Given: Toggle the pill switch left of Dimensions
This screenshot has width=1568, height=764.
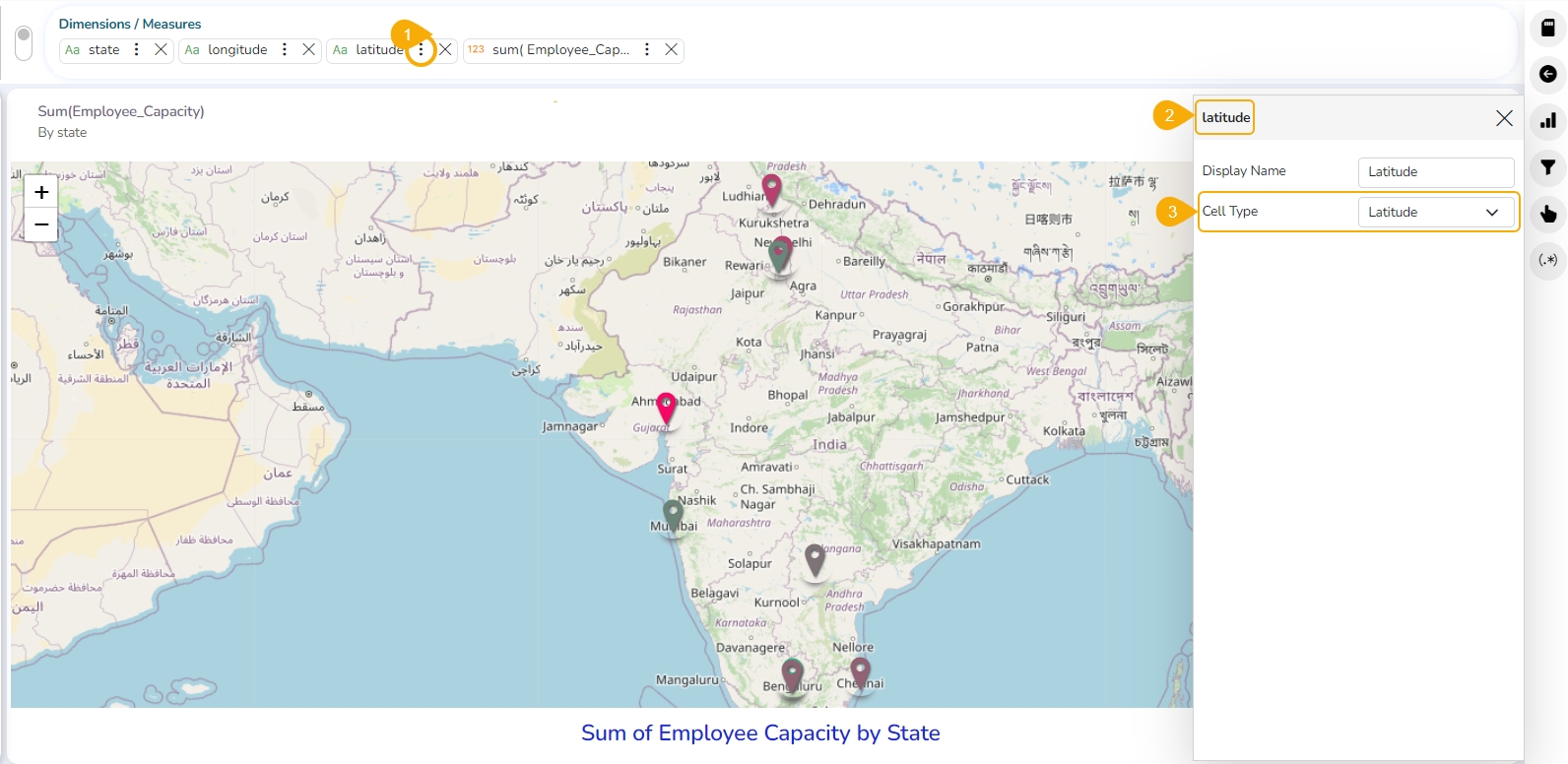Looking at the screenshot, I should click(25, 43).
